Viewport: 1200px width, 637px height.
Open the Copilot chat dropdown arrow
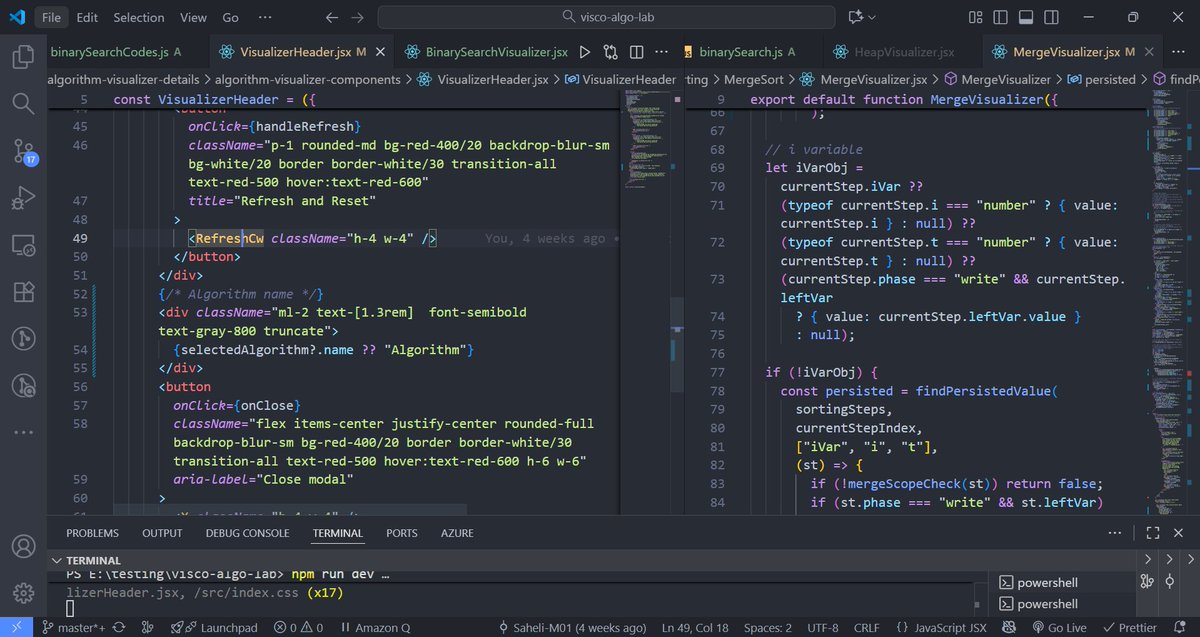[x=872, y=17]
